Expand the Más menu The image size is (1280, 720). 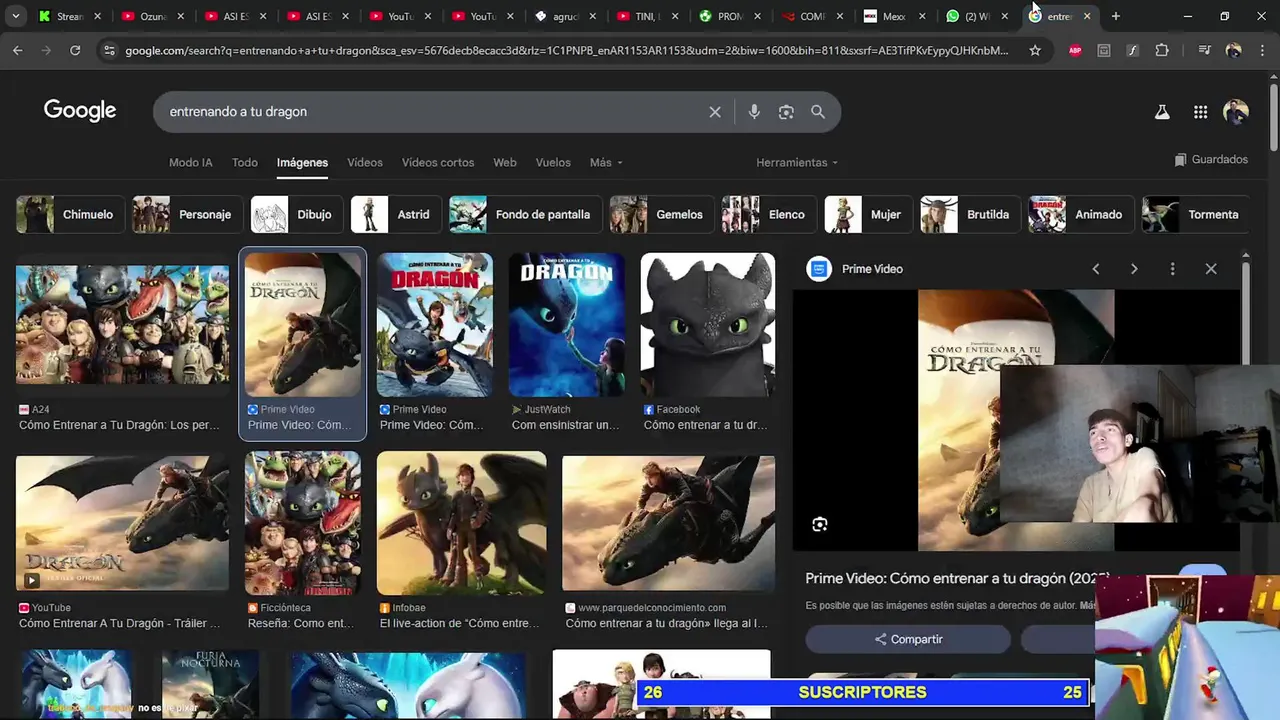pyautogui.click(x=606, y=162)
